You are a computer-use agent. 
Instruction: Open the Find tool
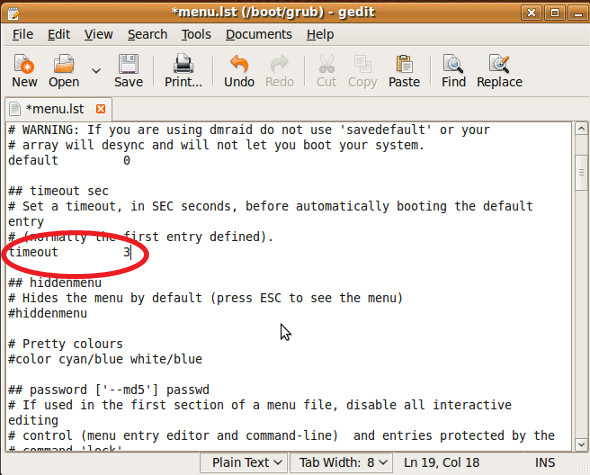453,71
